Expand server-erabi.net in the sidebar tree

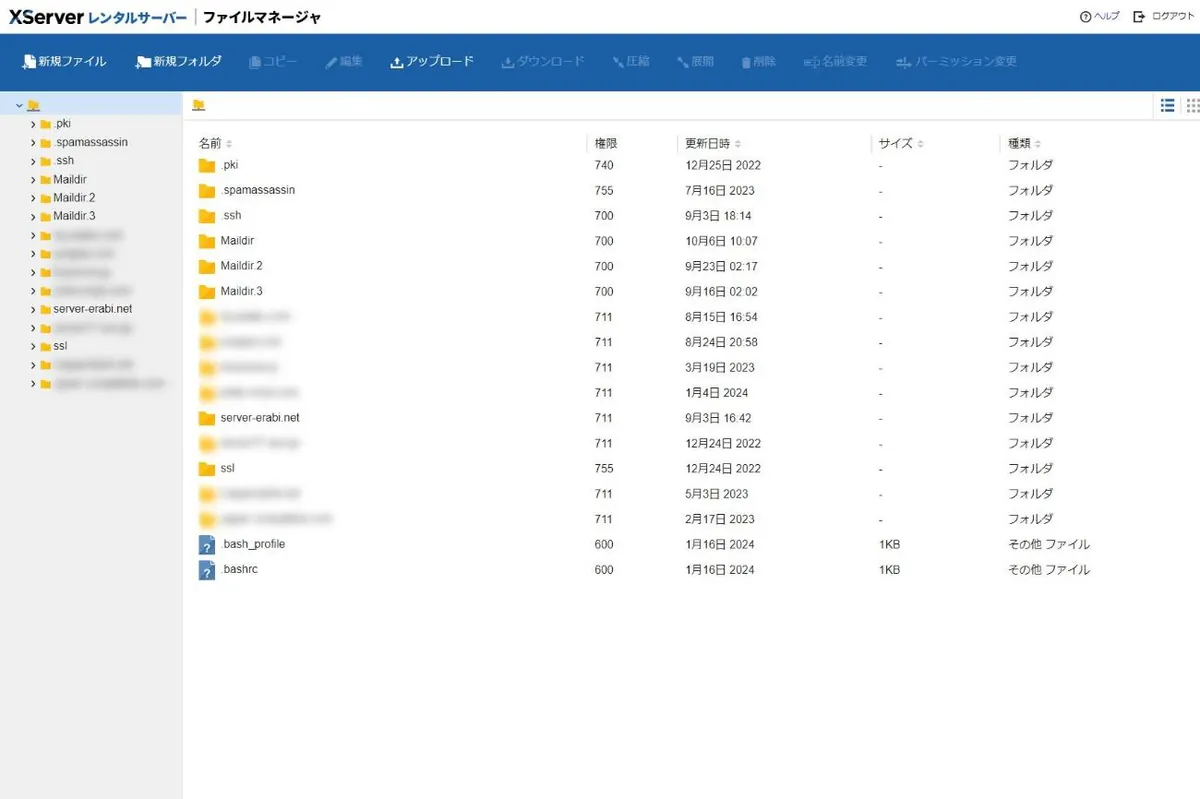[33, 310]
